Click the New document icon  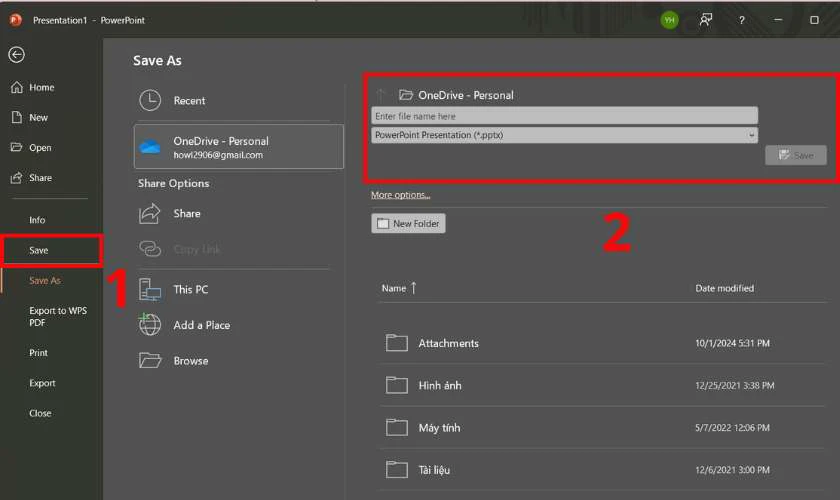17,117
